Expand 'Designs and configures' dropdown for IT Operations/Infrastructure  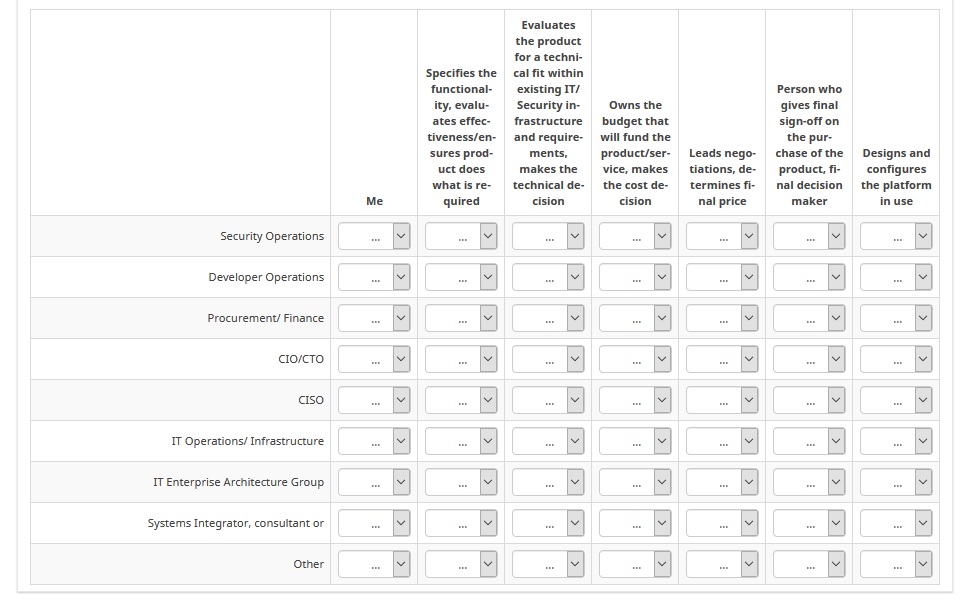point(896,441)
